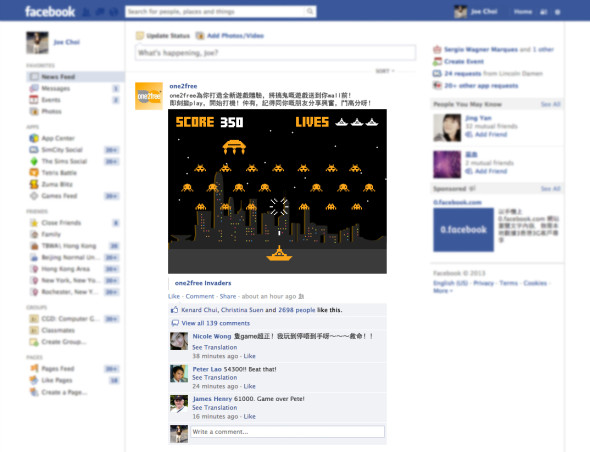The image size is (590, 452).
Task: Click the Tetris Battle app icon
Action: pyautogui.click(x=34, y=173)
